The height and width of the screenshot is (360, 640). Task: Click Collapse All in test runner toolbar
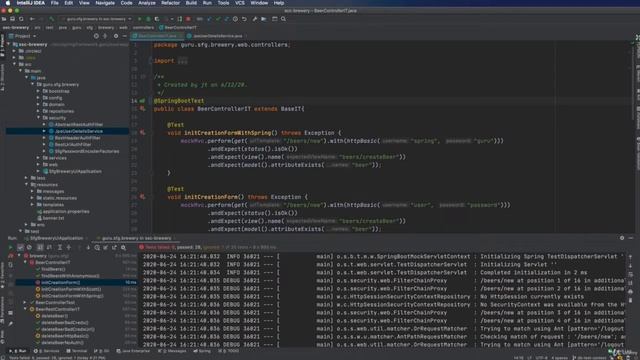coord(69,247)
